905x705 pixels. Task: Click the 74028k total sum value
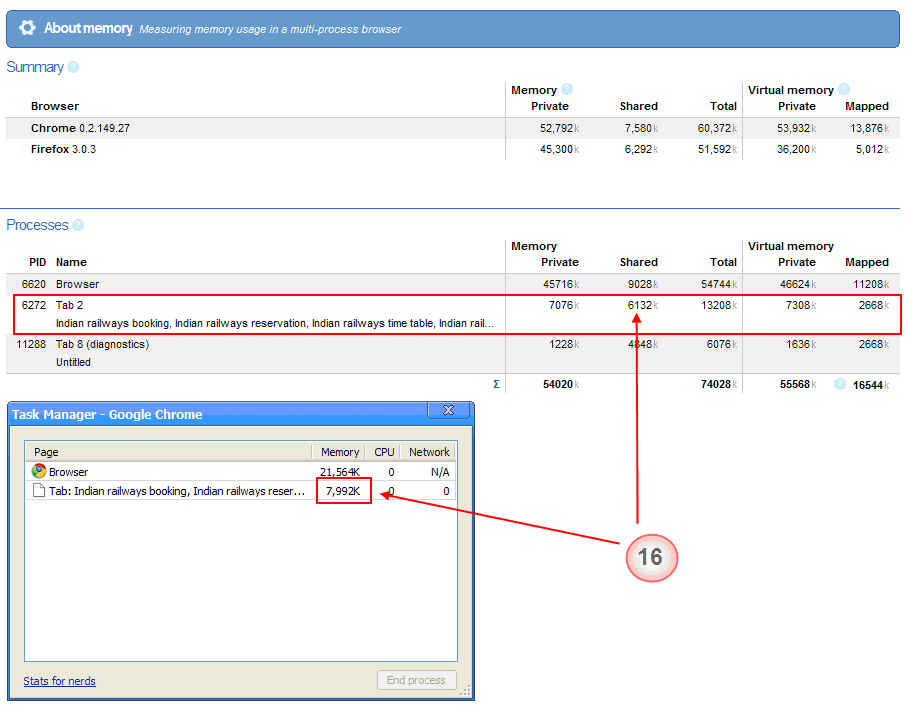(719, 384)
